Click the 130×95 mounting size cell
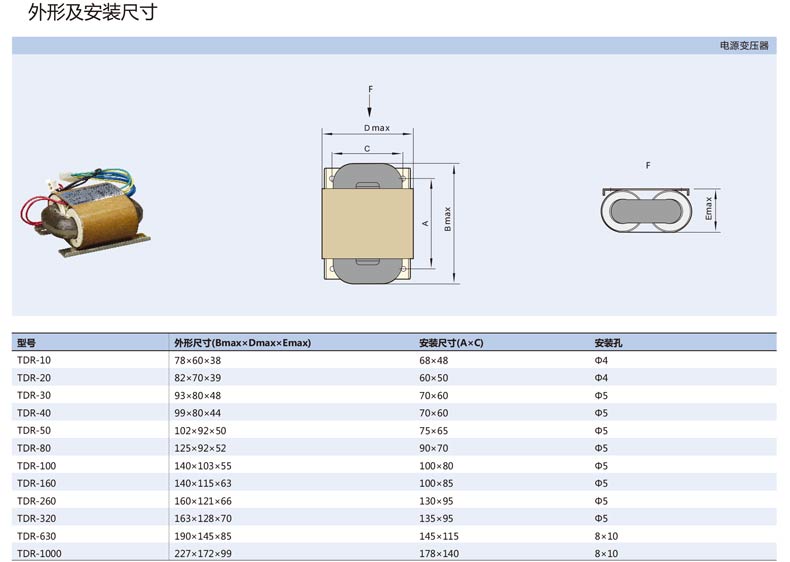The image size is (790, 562). click(436, 501)
